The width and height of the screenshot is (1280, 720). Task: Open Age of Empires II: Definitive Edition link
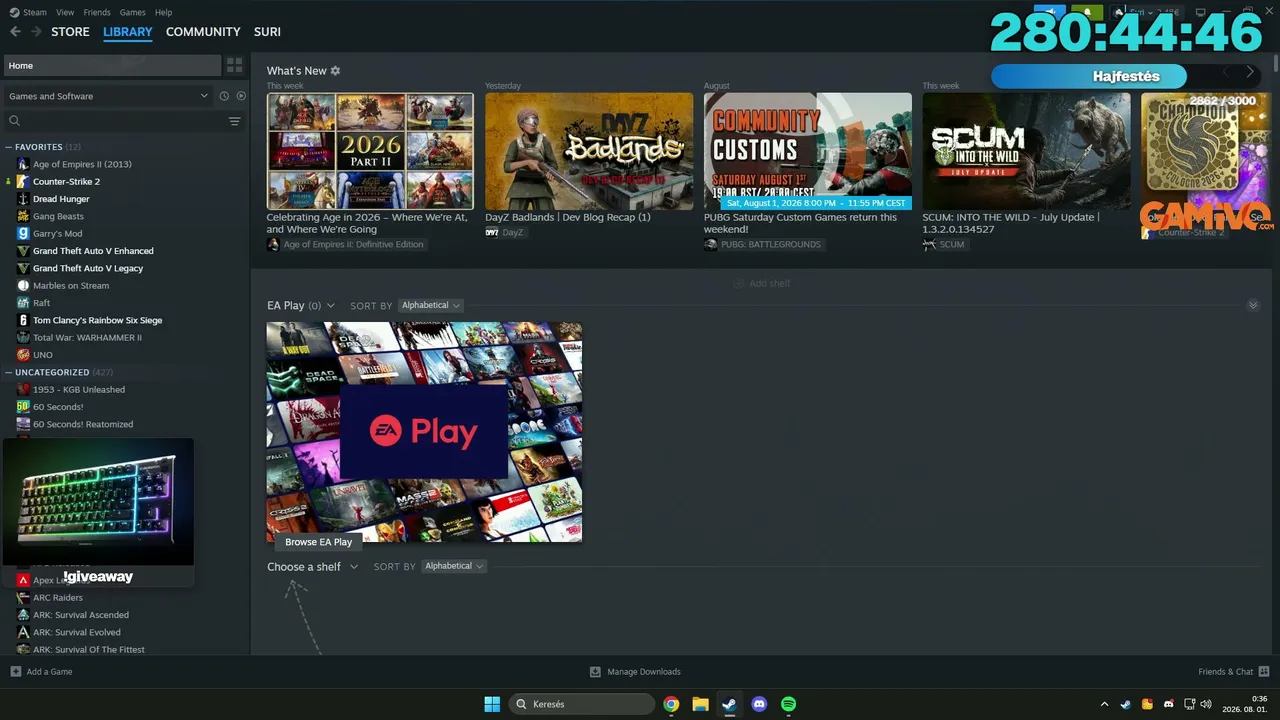coord(345,244)
